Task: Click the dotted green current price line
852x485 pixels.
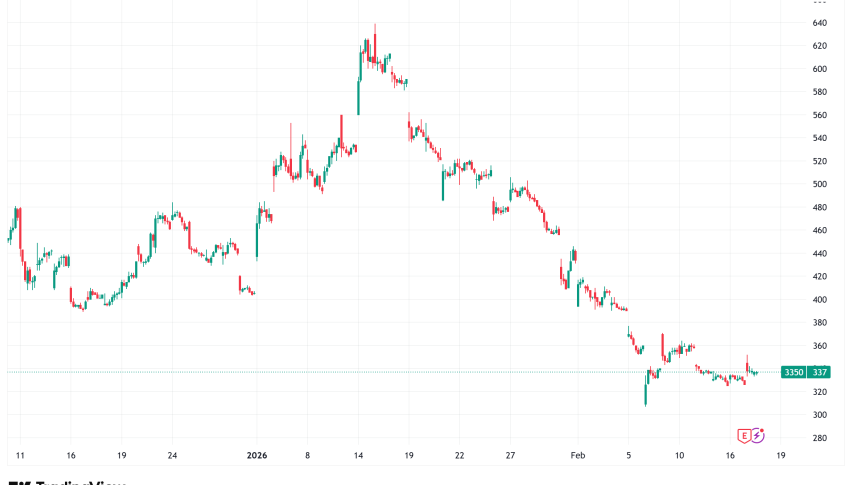Action: tap(400, 372)
